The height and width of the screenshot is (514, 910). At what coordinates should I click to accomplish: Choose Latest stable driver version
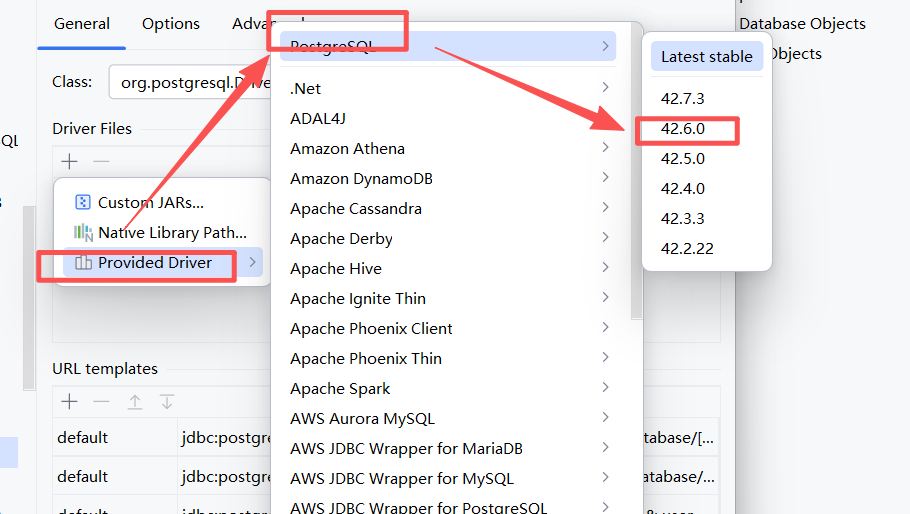tap(707, 56)
